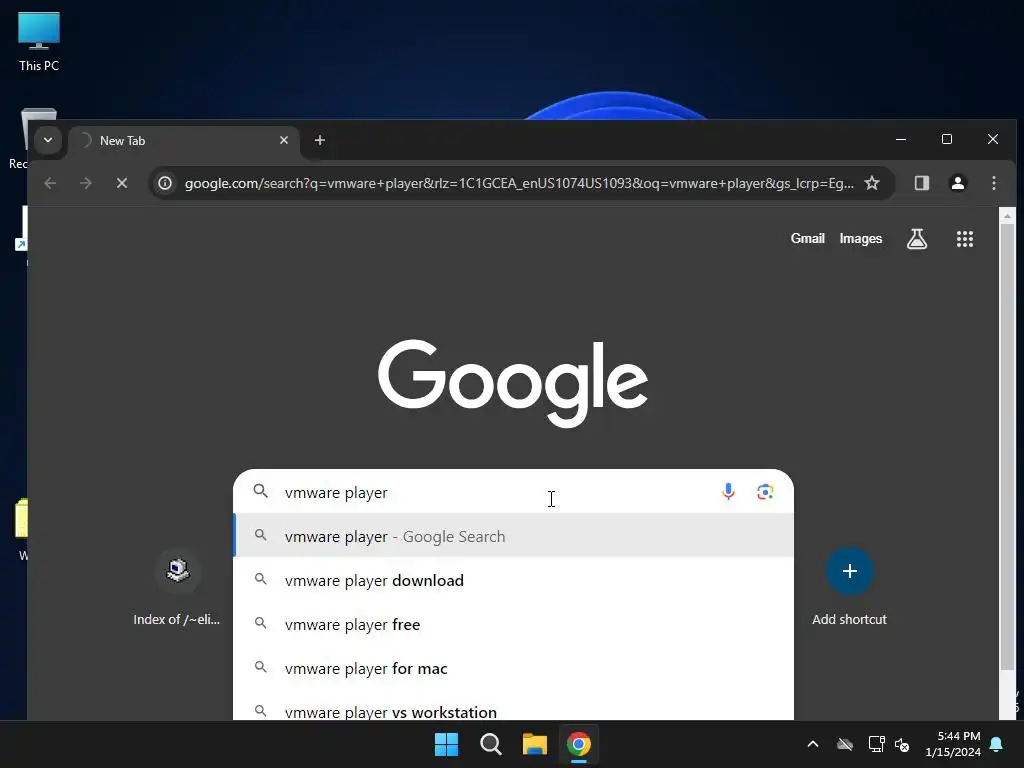Select 'vmware player for mac' suggestion
The image size is (1024, 768).
tap(514, 668)
